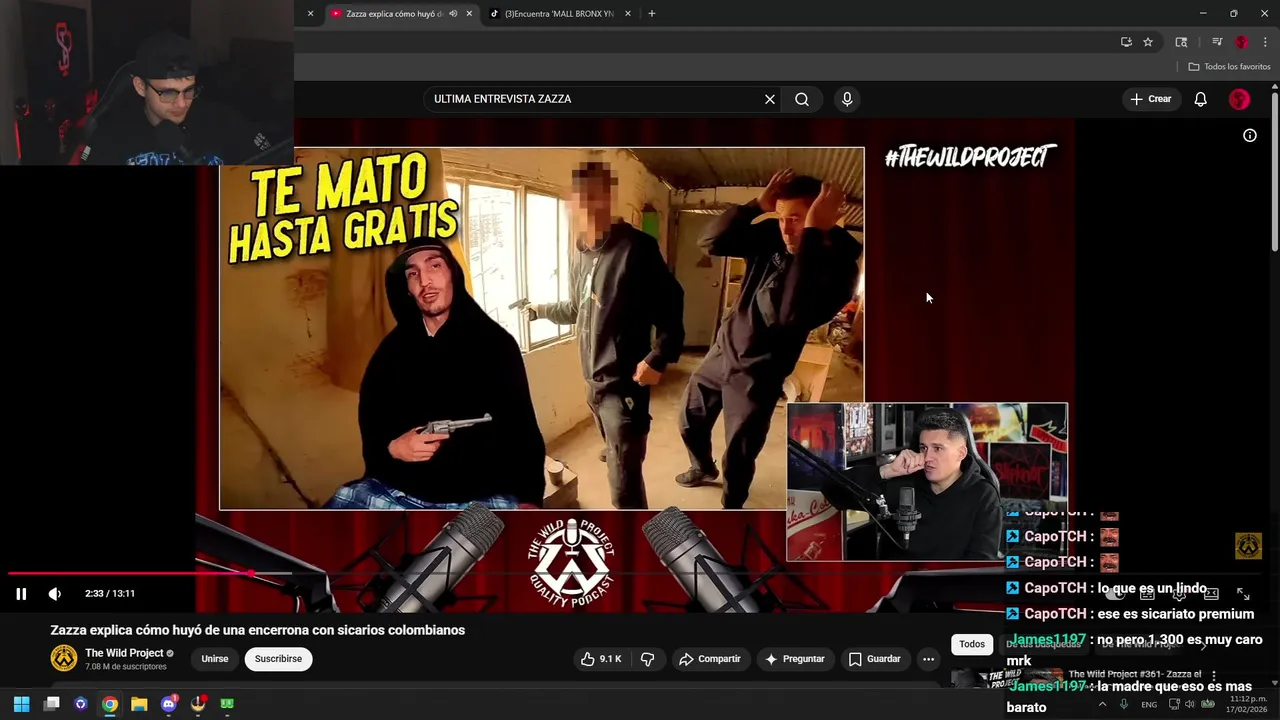Open Task View on the taskbar
Viewport: 1280px width, 720px height.
click(x=52, y=704)
